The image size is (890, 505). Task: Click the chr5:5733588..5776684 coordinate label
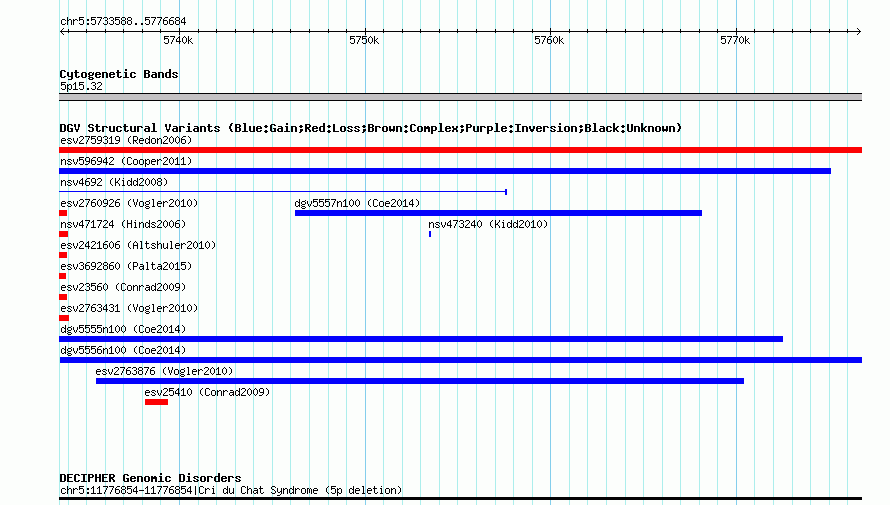coord(123,22)
